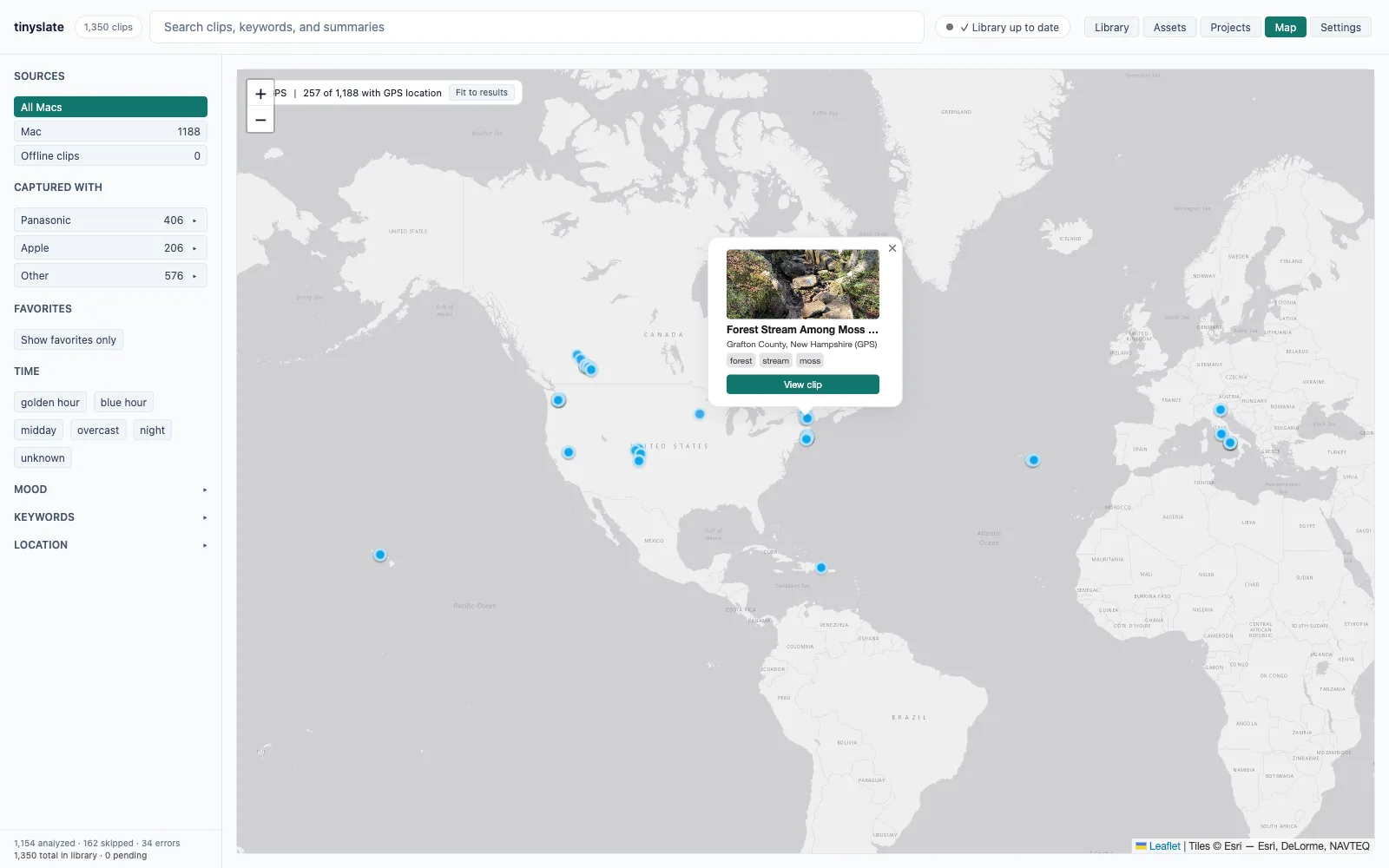Select the Mac source with 1188 clips
Image resolution: width=1389 pixels, height=868 pixels.
tap(110, 132)
